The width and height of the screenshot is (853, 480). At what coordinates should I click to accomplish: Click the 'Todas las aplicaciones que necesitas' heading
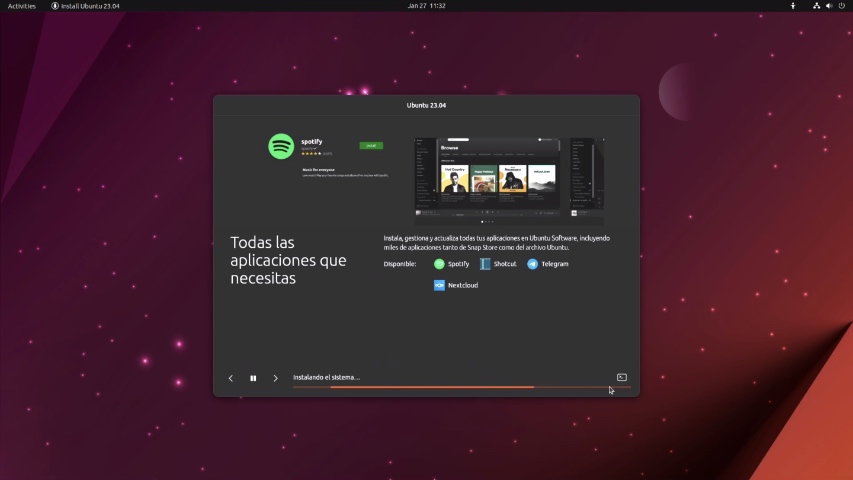(288, 260)
